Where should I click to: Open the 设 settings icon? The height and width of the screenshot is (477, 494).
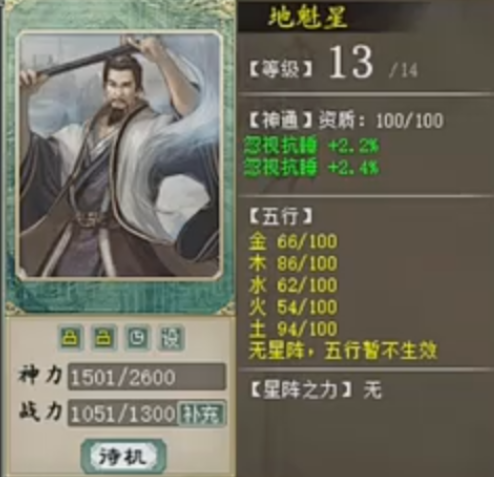click(x=171, y=338)
